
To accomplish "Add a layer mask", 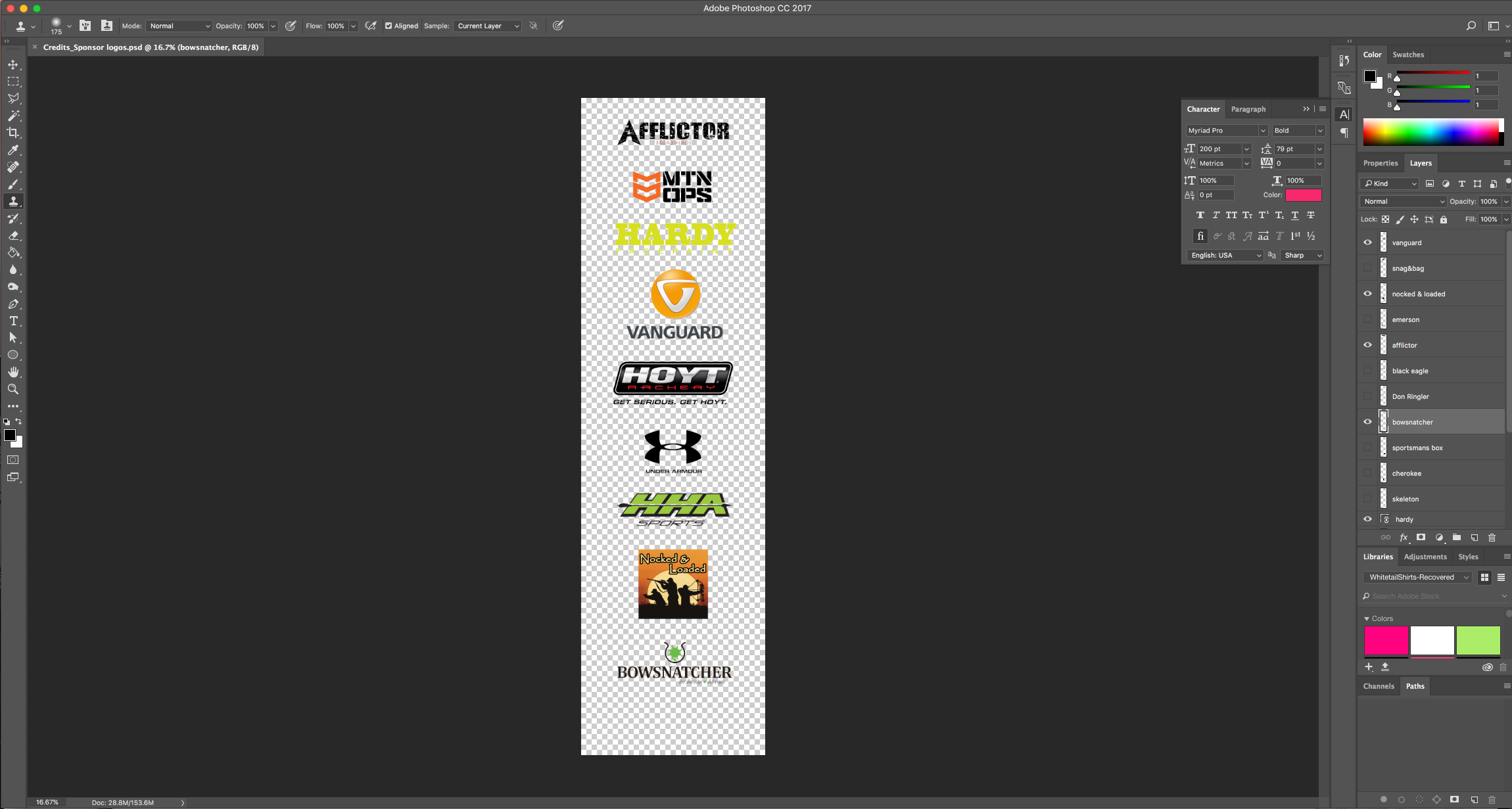I will [x=1421, y=538].
